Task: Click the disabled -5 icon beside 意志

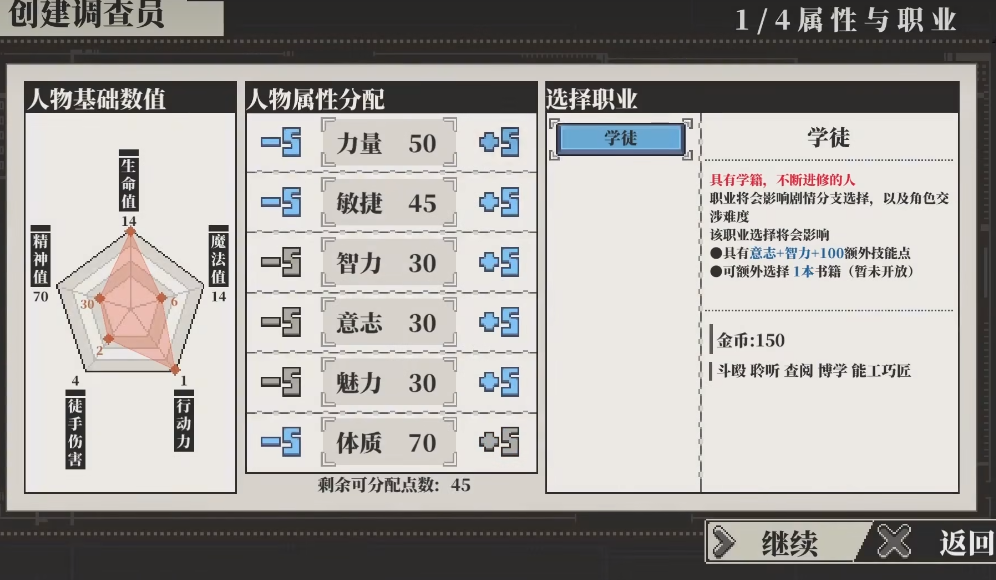Action: coord(281,321)
